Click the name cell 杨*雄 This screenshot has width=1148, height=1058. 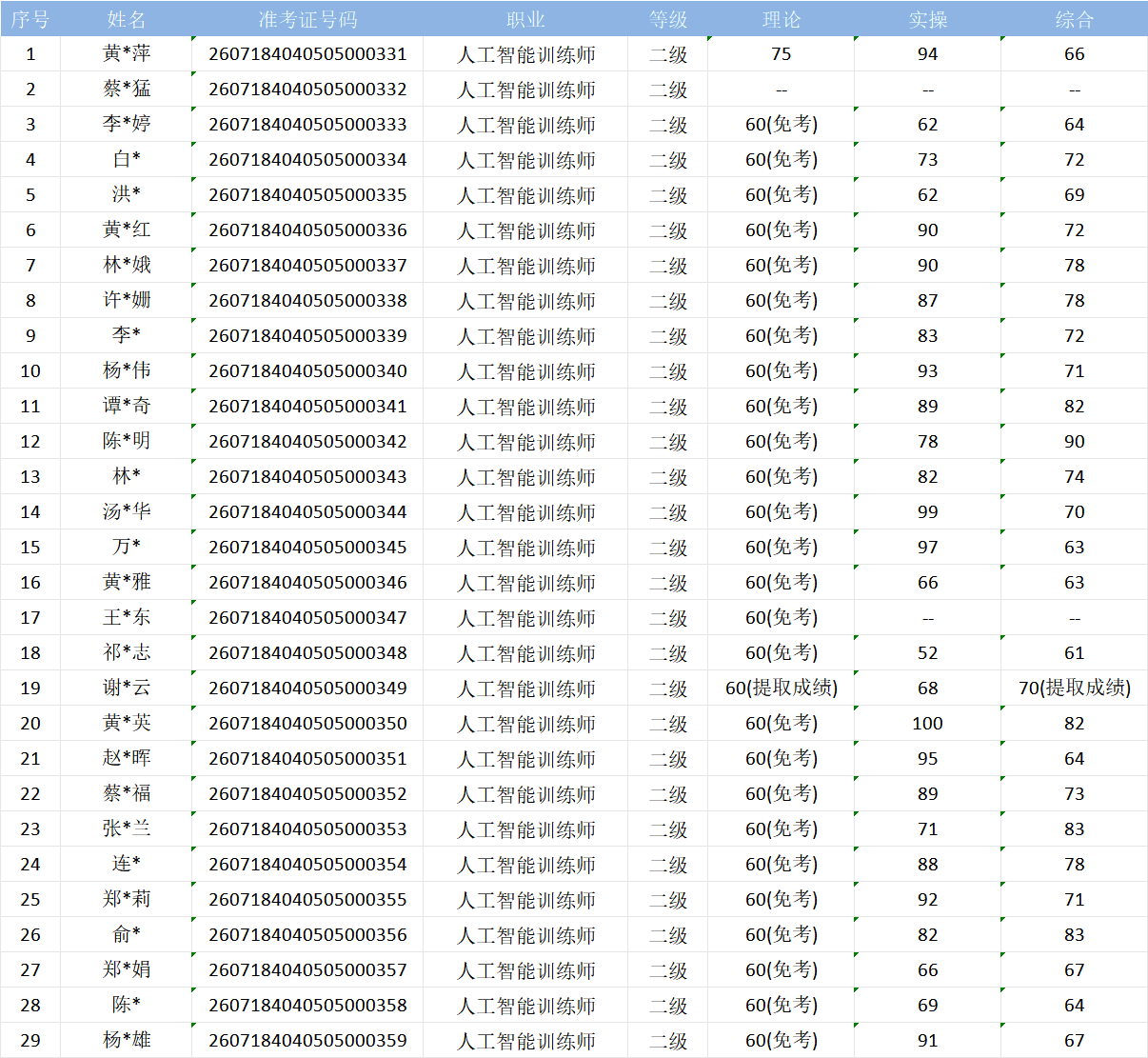pos(127,1040)
